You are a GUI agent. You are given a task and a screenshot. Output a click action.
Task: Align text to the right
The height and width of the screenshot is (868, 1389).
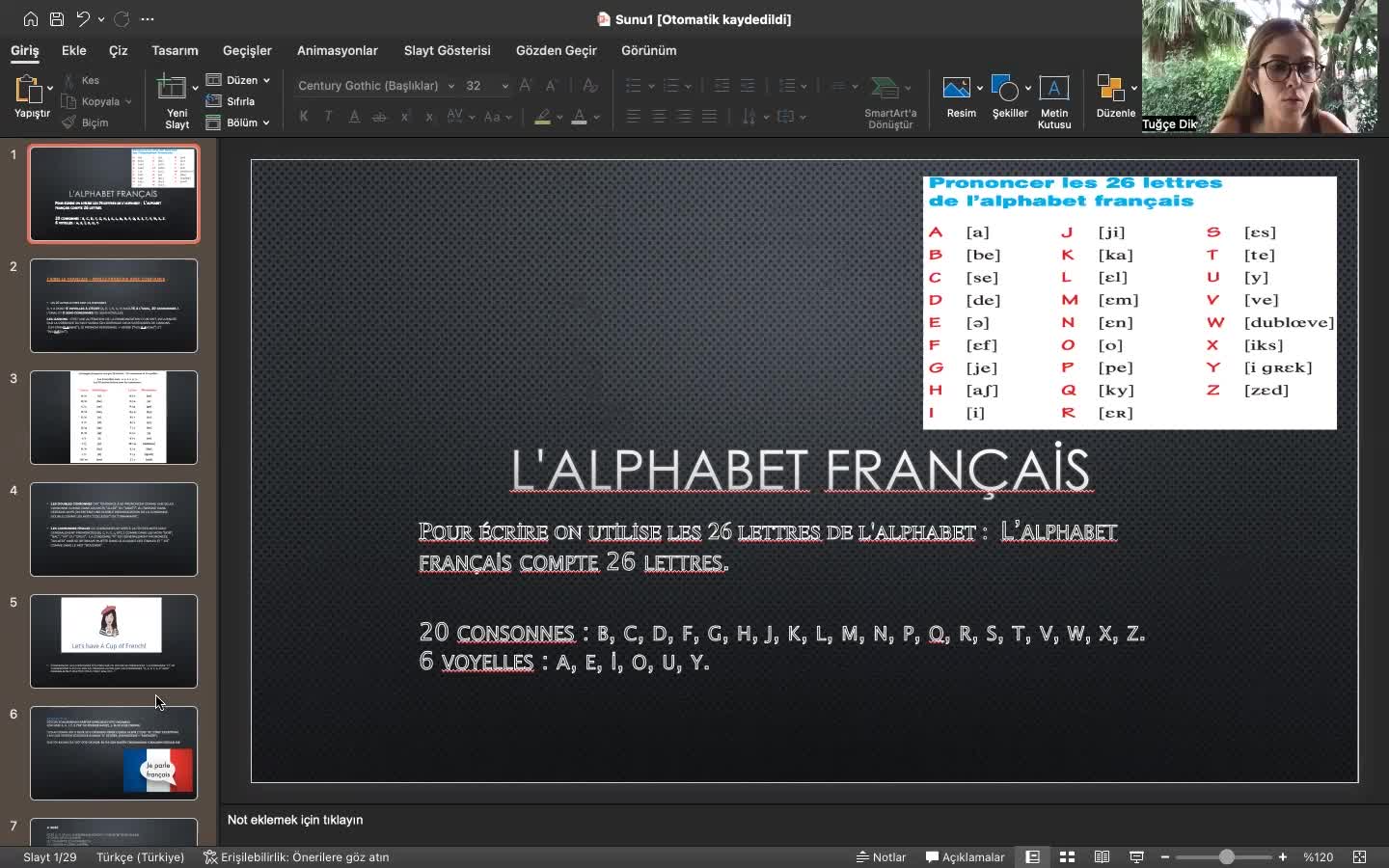coord(684,117)
